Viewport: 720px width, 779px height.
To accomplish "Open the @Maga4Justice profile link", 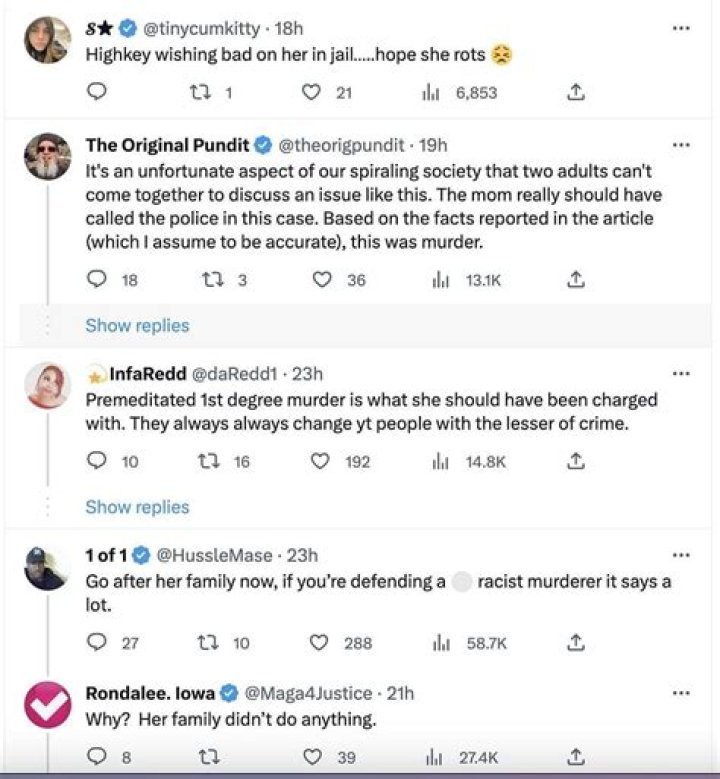I will 308,693.
